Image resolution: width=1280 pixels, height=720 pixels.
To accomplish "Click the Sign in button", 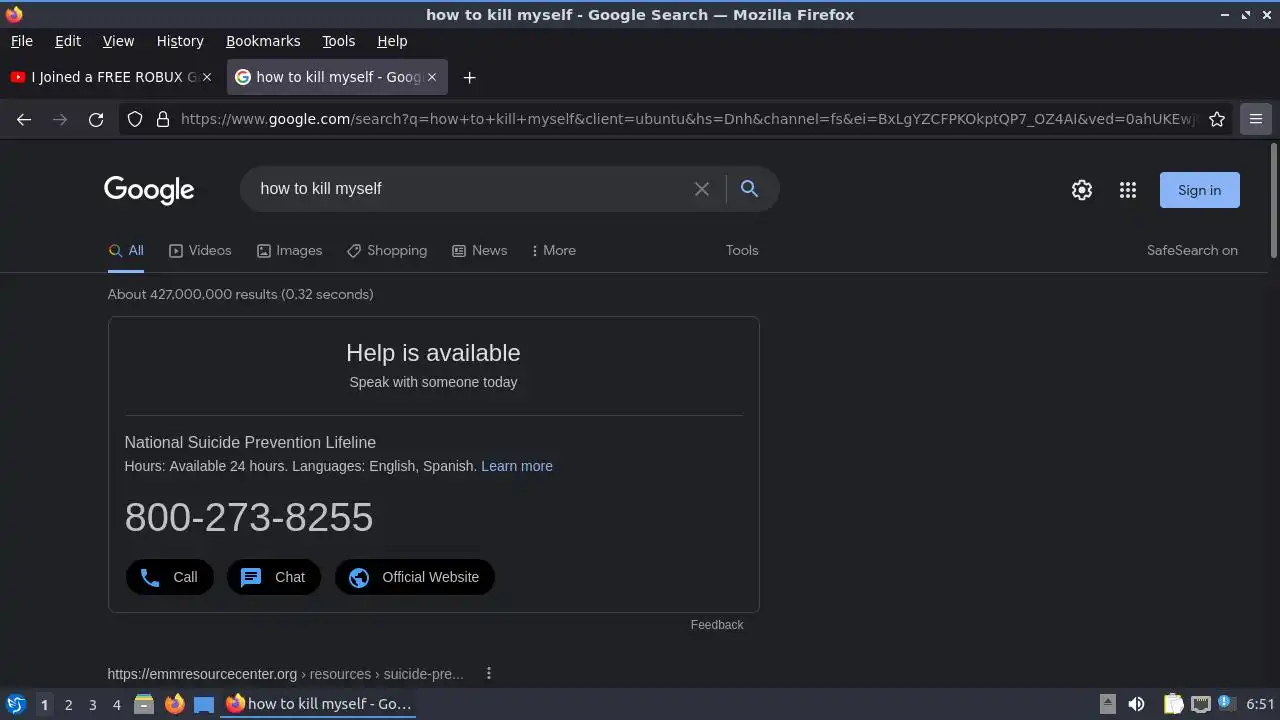I will tap(1199, 190).
